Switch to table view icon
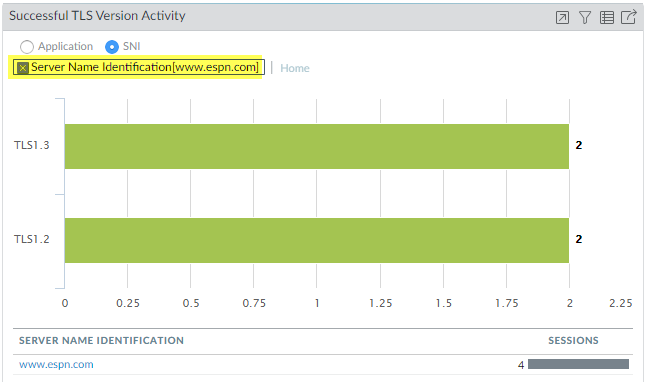Image resolution: width=646 pixels, height=382 pixels. [607, 18]
